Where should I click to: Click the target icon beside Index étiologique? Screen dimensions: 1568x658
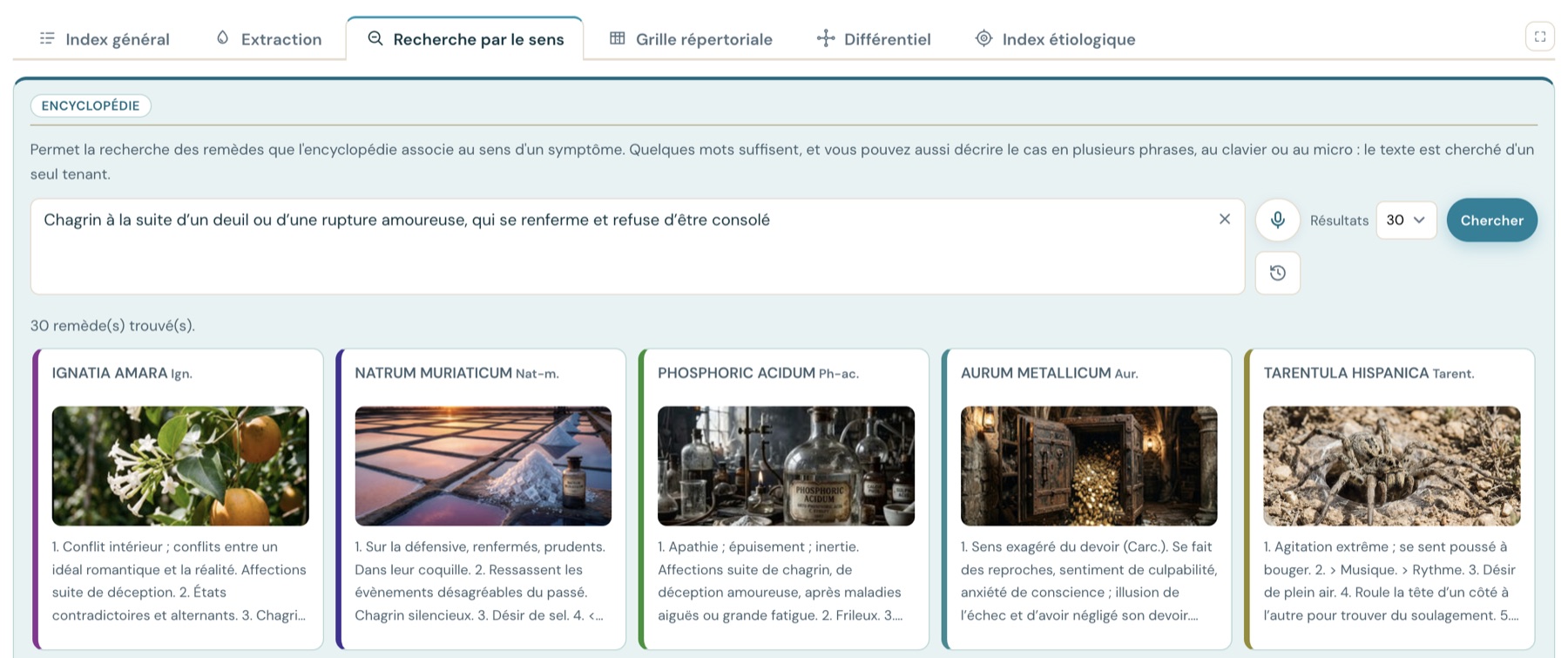983,38
